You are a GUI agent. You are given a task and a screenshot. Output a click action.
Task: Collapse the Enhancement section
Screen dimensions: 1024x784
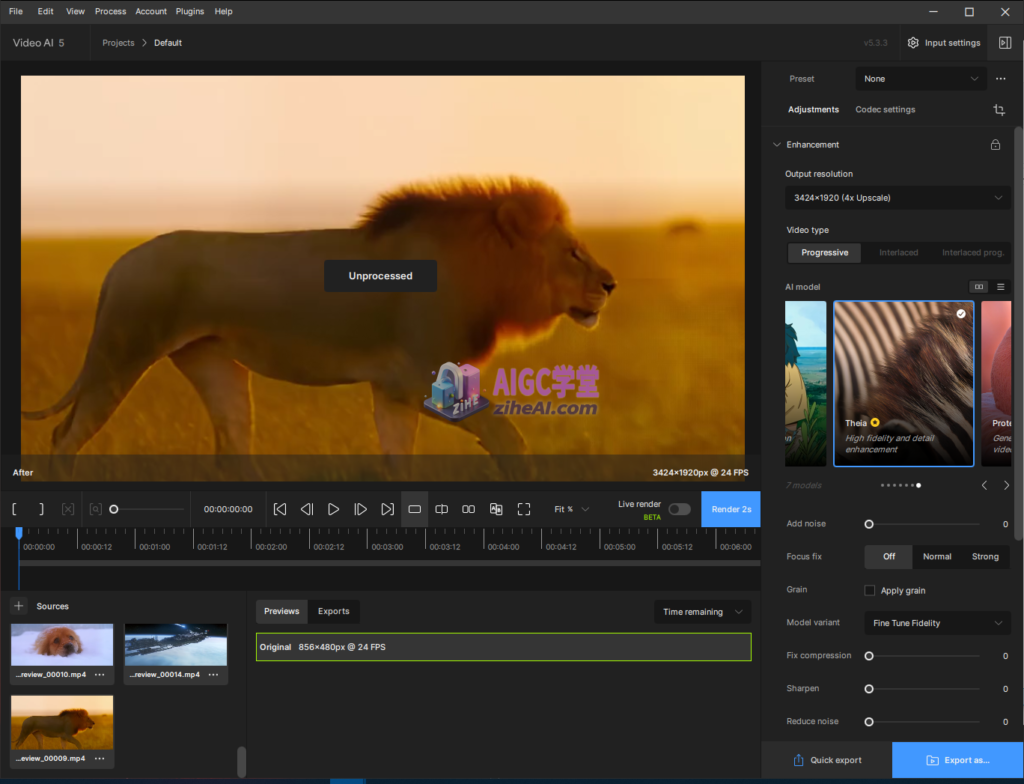777,144
